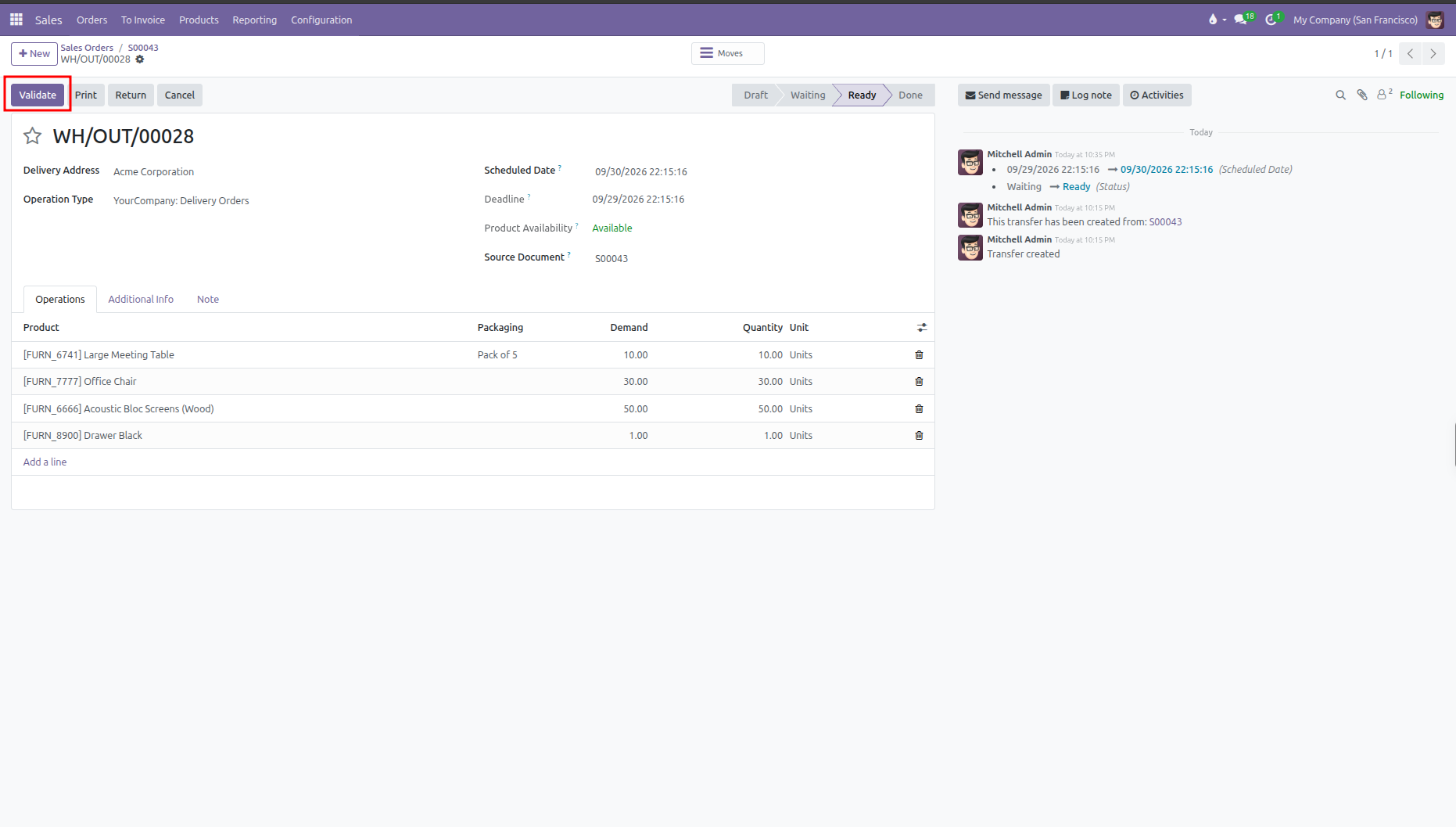Create a New record

pos(34,54)
